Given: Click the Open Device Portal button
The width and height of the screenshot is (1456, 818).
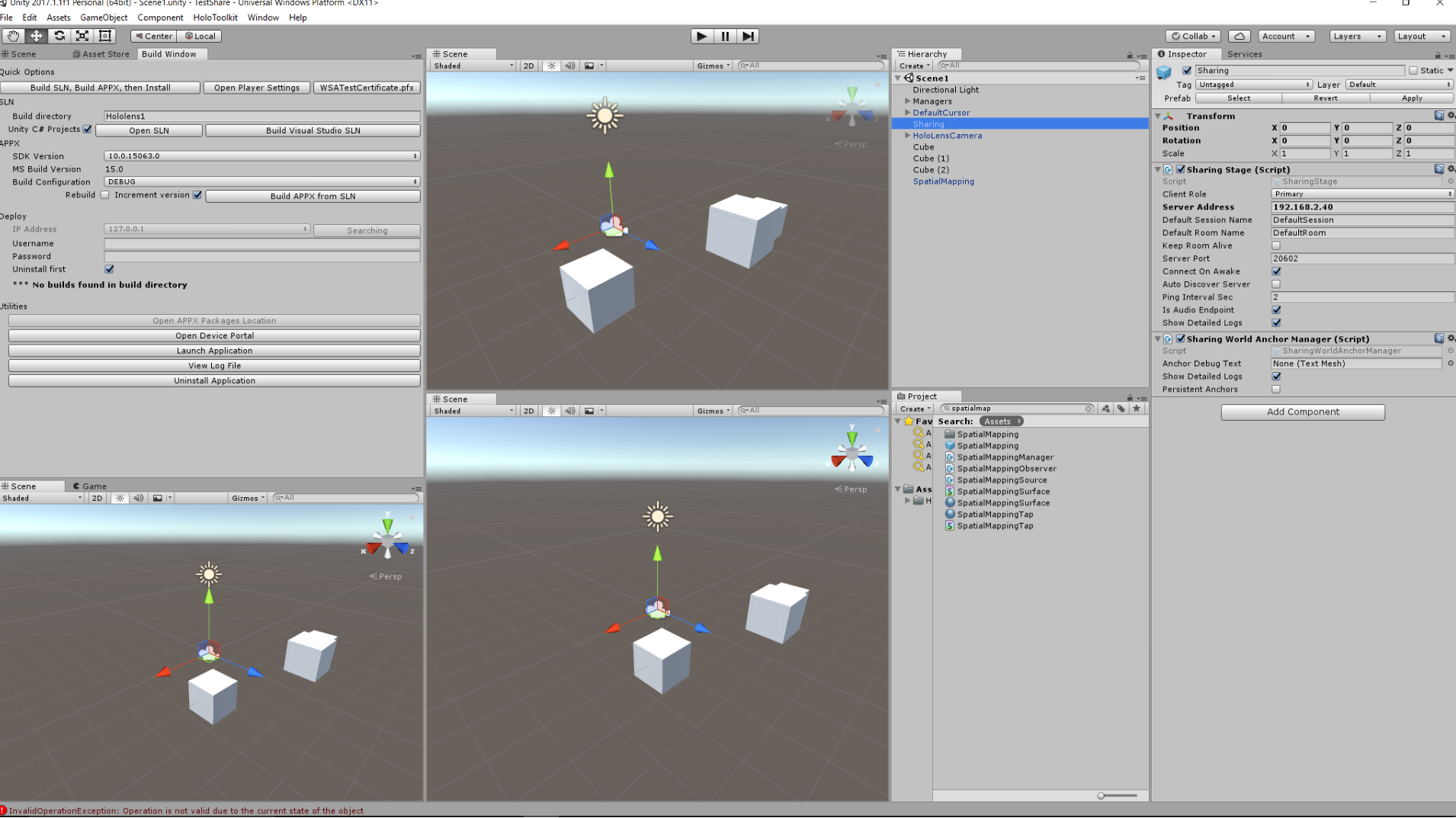Looking at the screenshot, I should [x=213, y=335].
